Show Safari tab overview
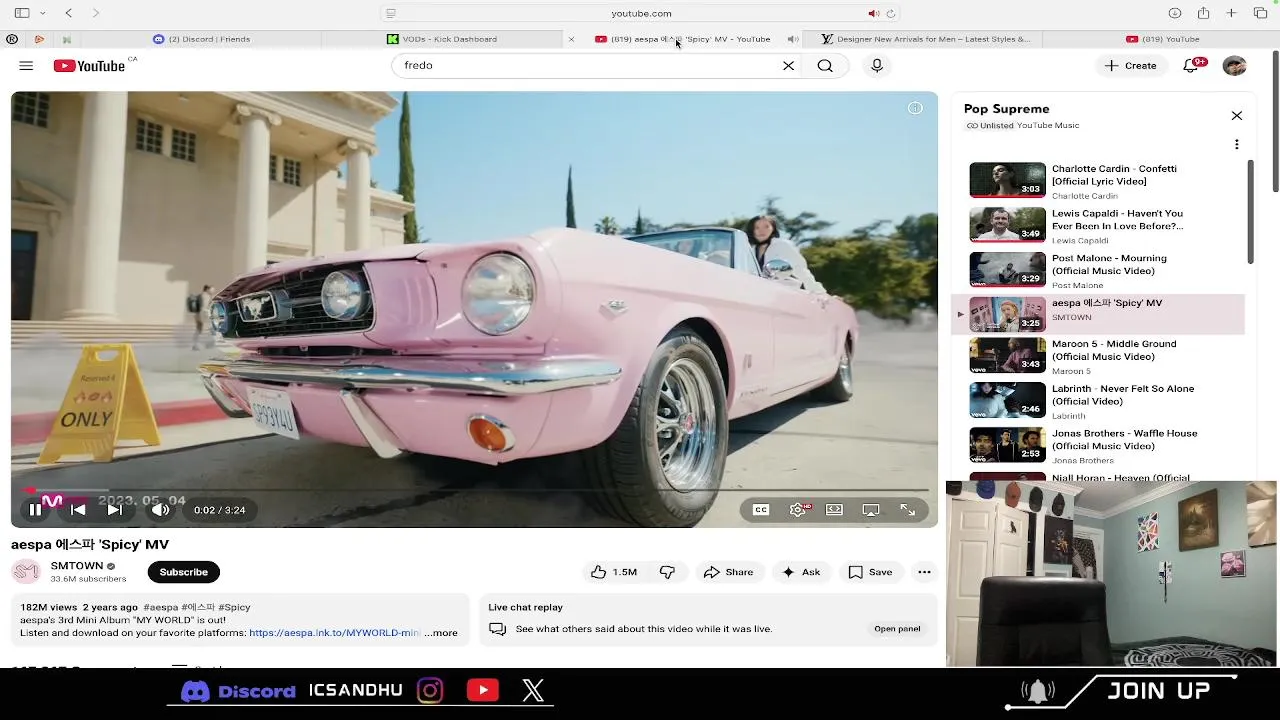The height and width of the screenshot is (720, 1280). (x=1260, y=13)
